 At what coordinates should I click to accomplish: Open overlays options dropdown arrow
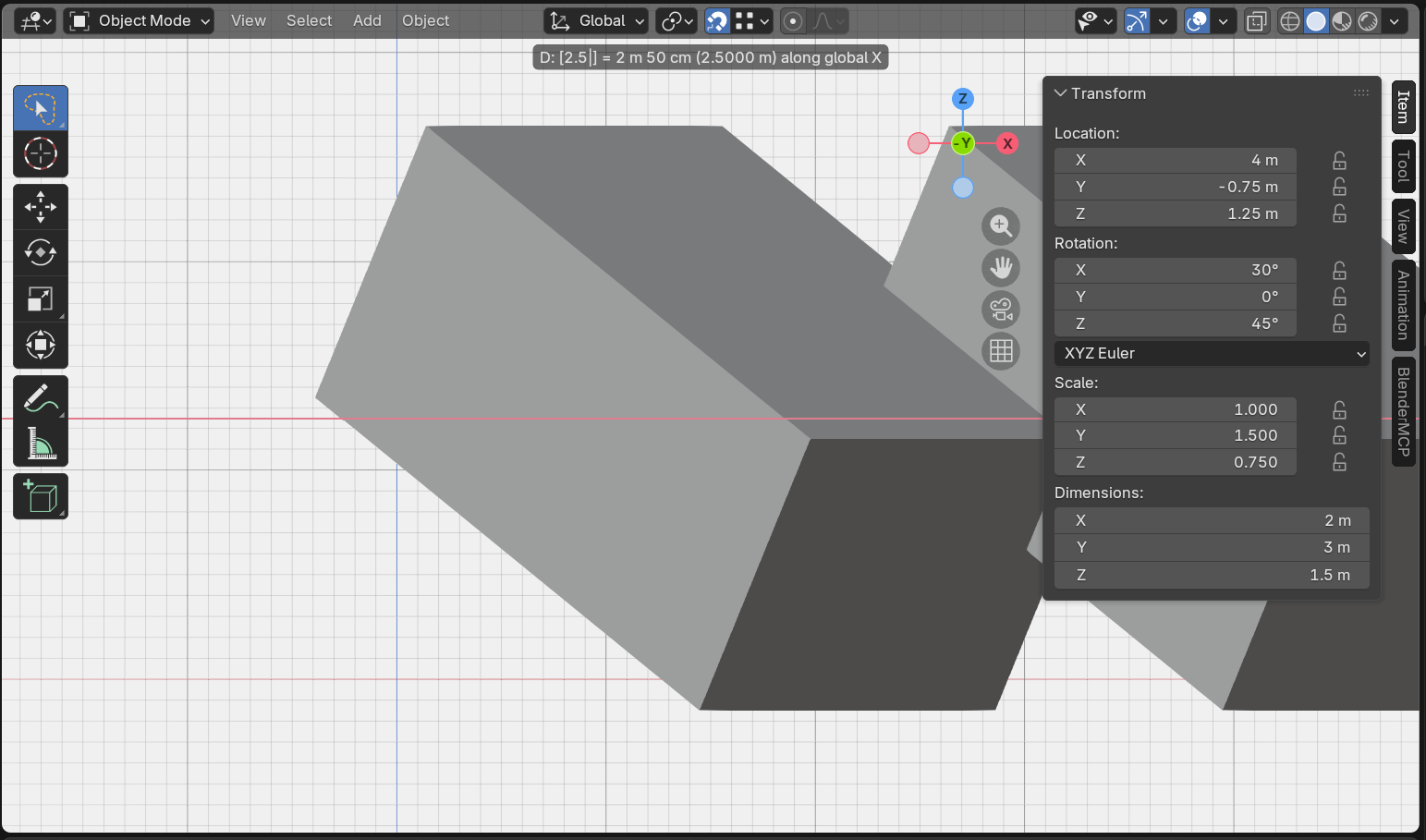1223,20
